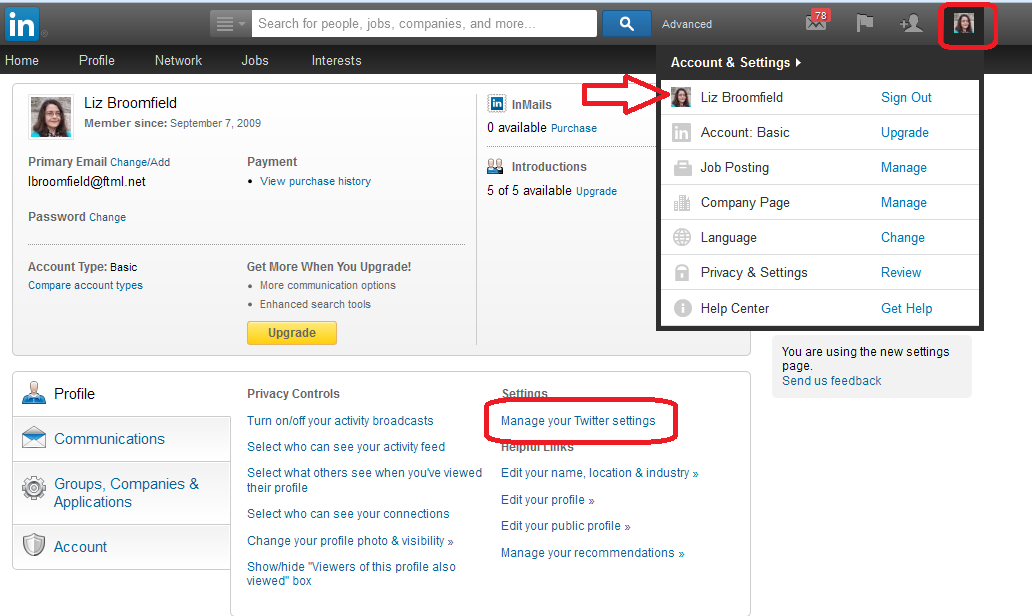Open the Jobs menu item
This screenshot has width=1032, height=616.
[x=255, y=60]
